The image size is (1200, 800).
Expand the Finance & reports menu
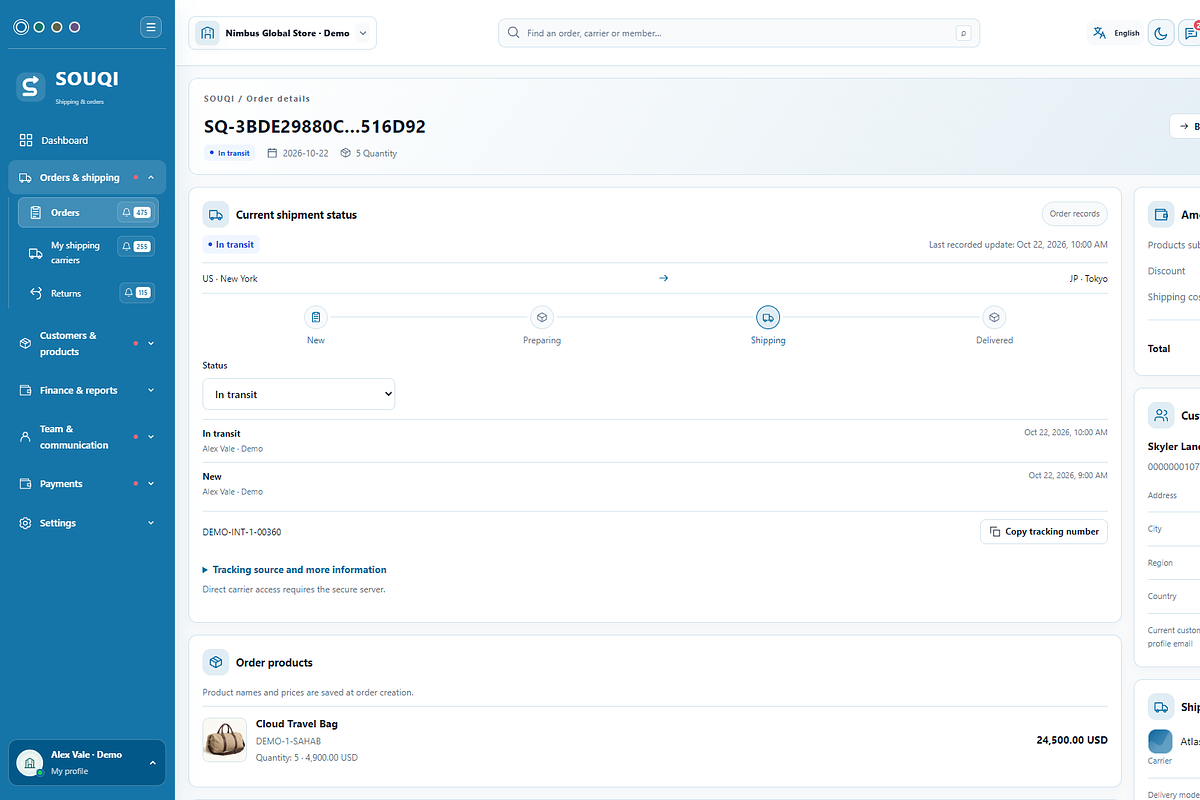[x=87, y=391]
